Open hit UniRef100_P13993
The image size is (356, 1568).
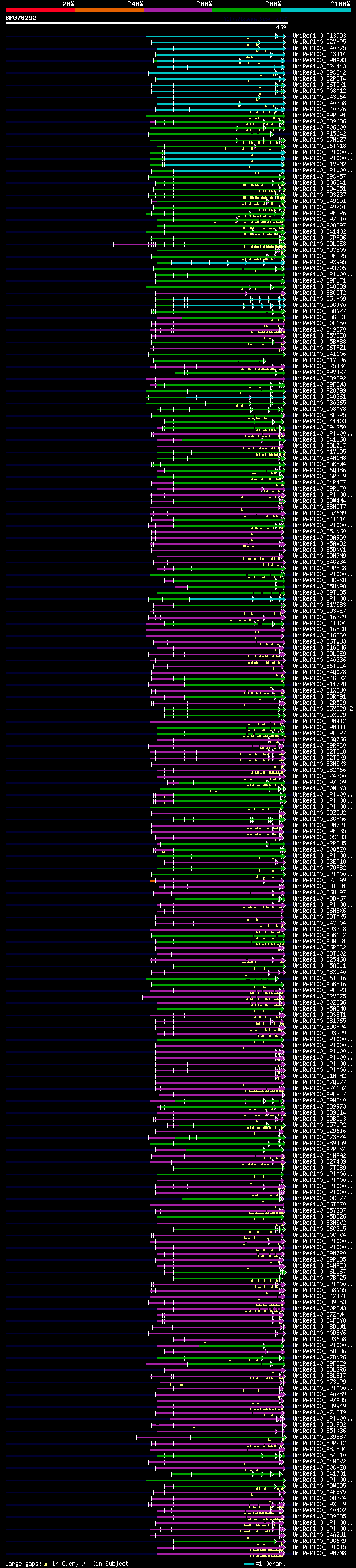pos(319,36)
